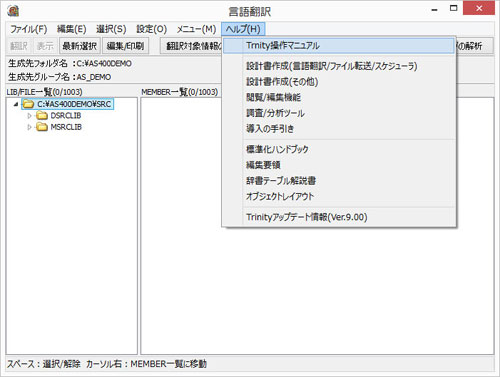This screenshot has height=377, width=500.
Task: Click the MSRCLIB folder icon
Action: click(x=42, y=127)
